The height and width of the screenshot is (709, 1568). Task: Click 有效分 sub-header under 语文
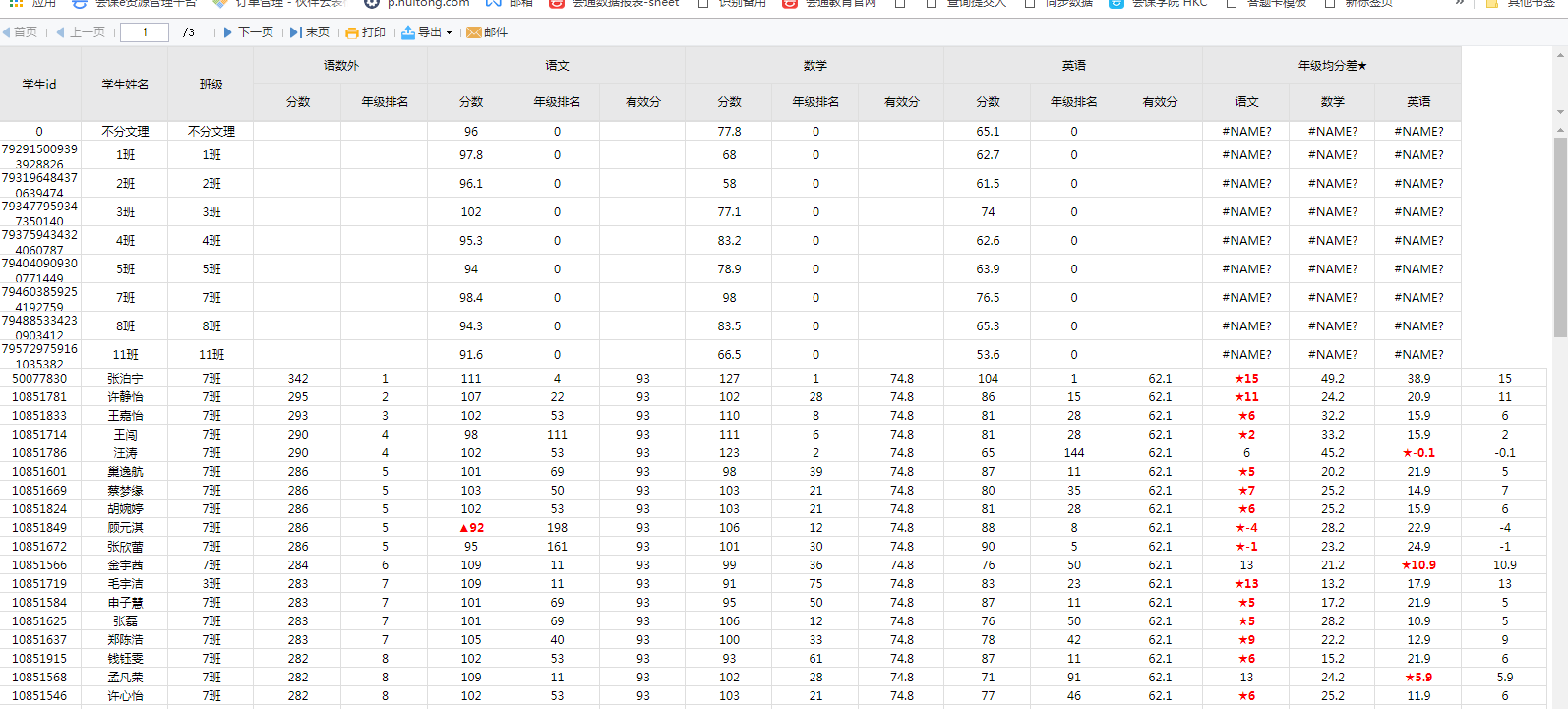coord(643,102)
